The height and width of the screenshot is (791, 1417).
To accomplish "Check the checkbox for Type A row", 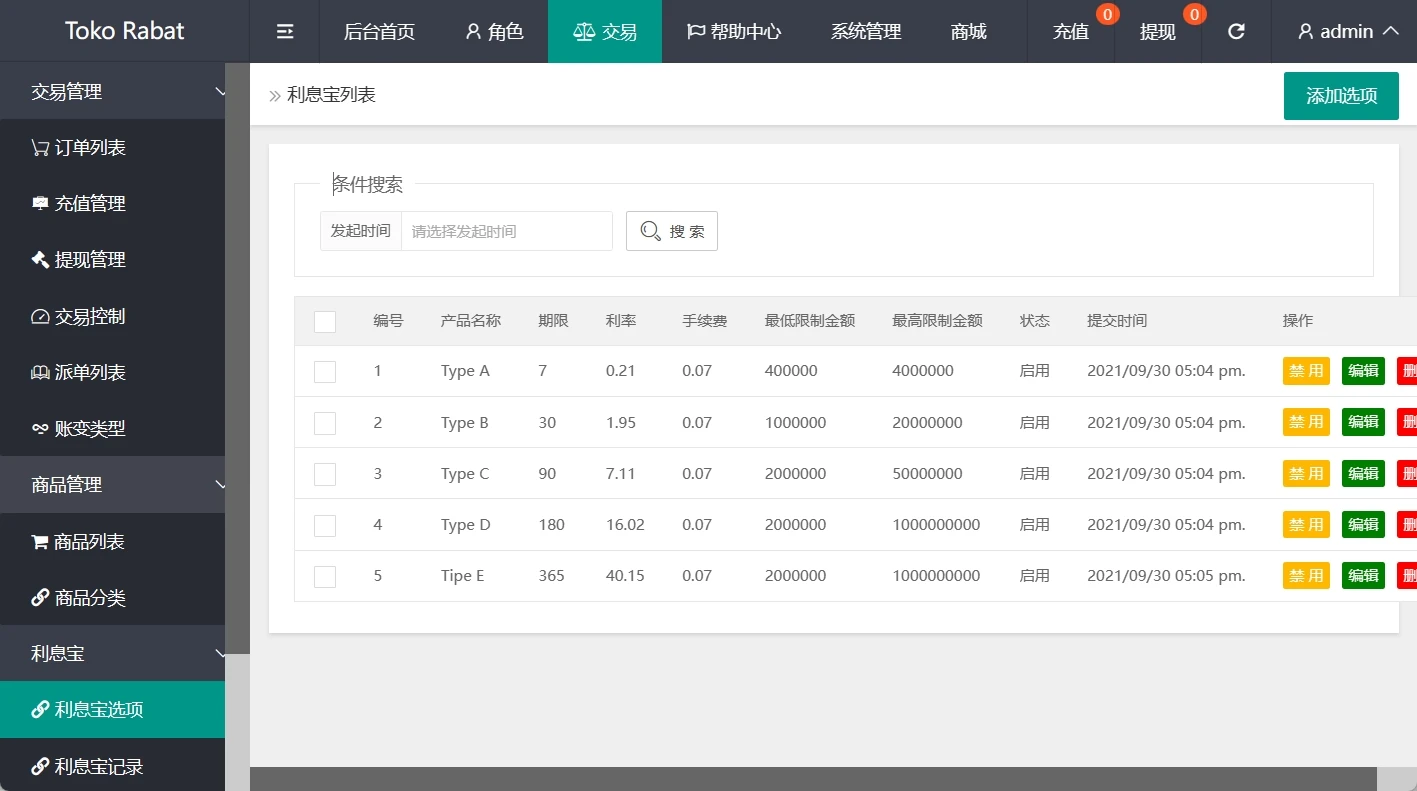I will click(x=324, y=371).
